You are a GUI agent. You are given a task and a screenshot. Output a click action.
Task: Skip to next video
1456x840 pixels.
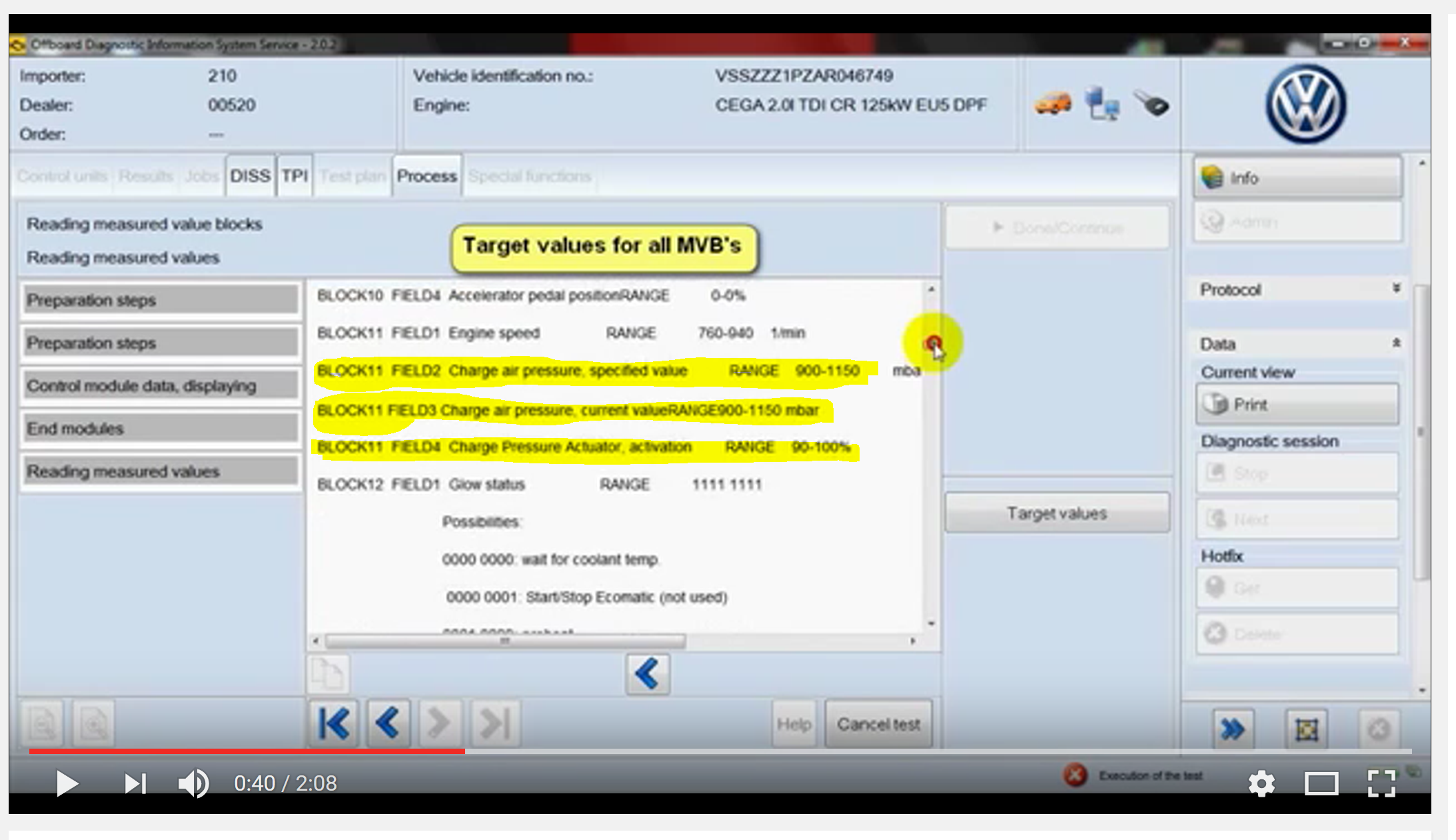point(135,783)
